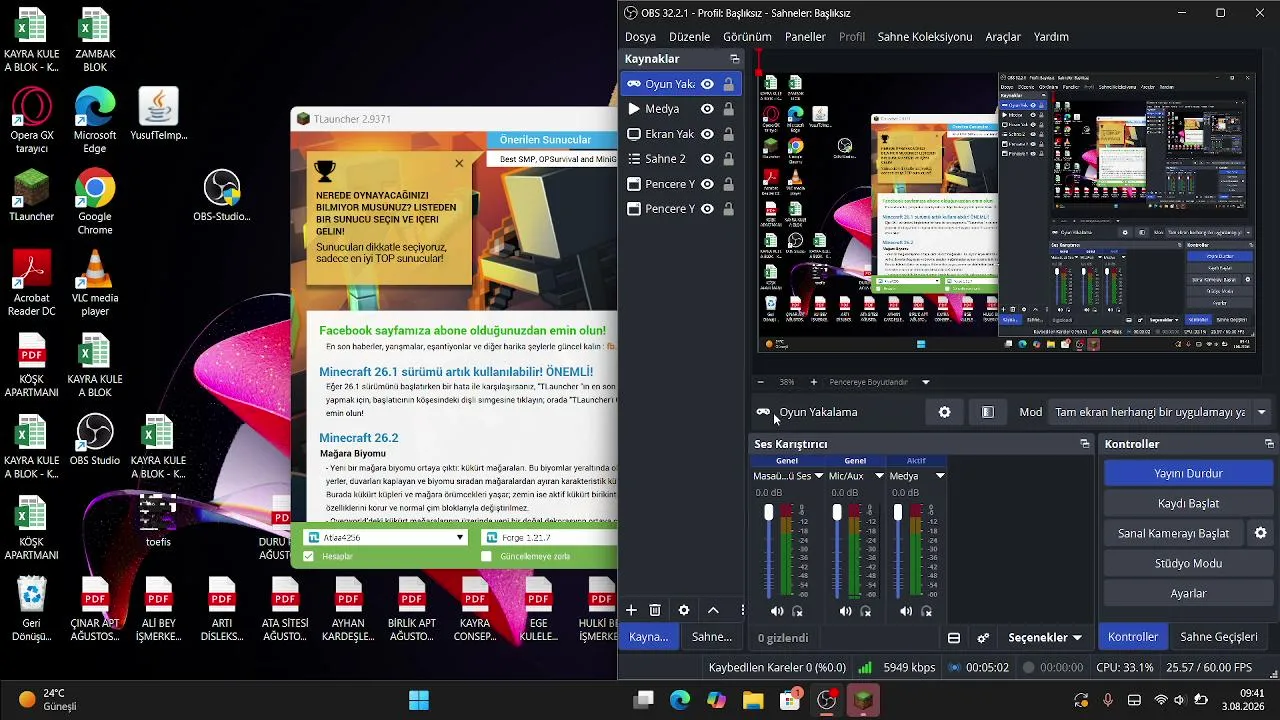Toggle the lock on the Oyun Yakalama source

coord(728,84)
